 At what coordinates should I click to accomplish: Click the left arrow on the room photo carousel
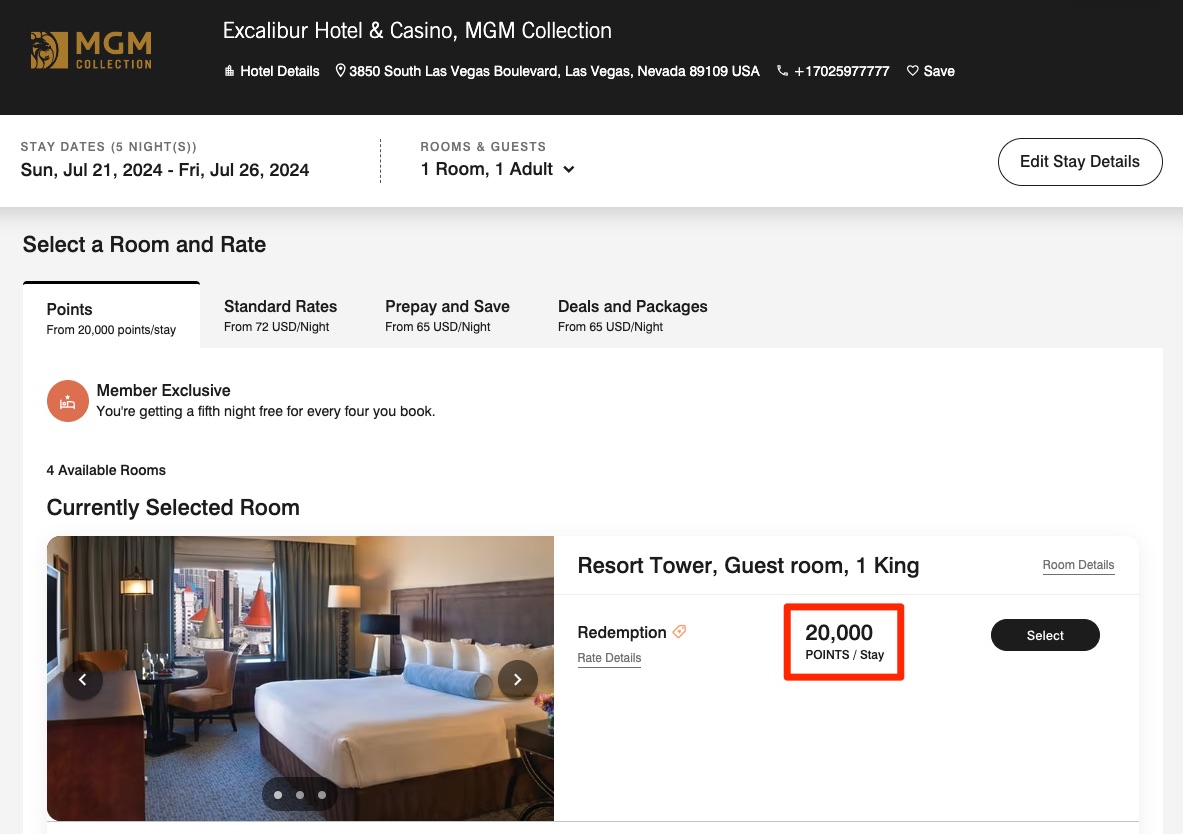click(x=83, y=679)
